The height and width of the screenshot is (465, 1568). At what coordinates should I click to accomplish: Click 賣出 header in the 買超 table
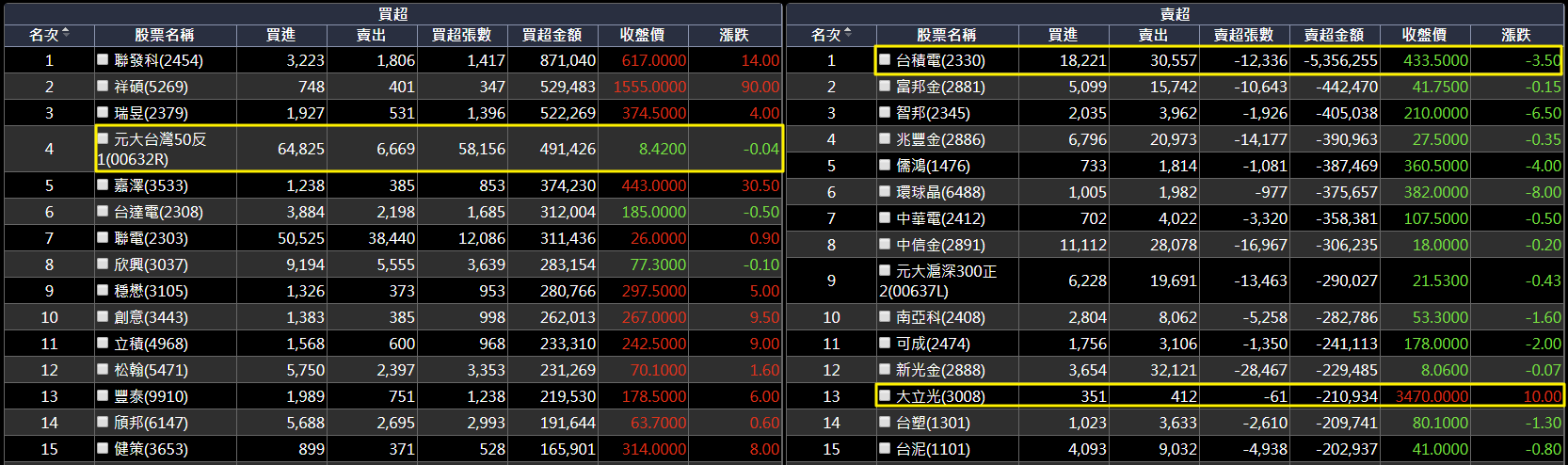[x=372, y=35]
